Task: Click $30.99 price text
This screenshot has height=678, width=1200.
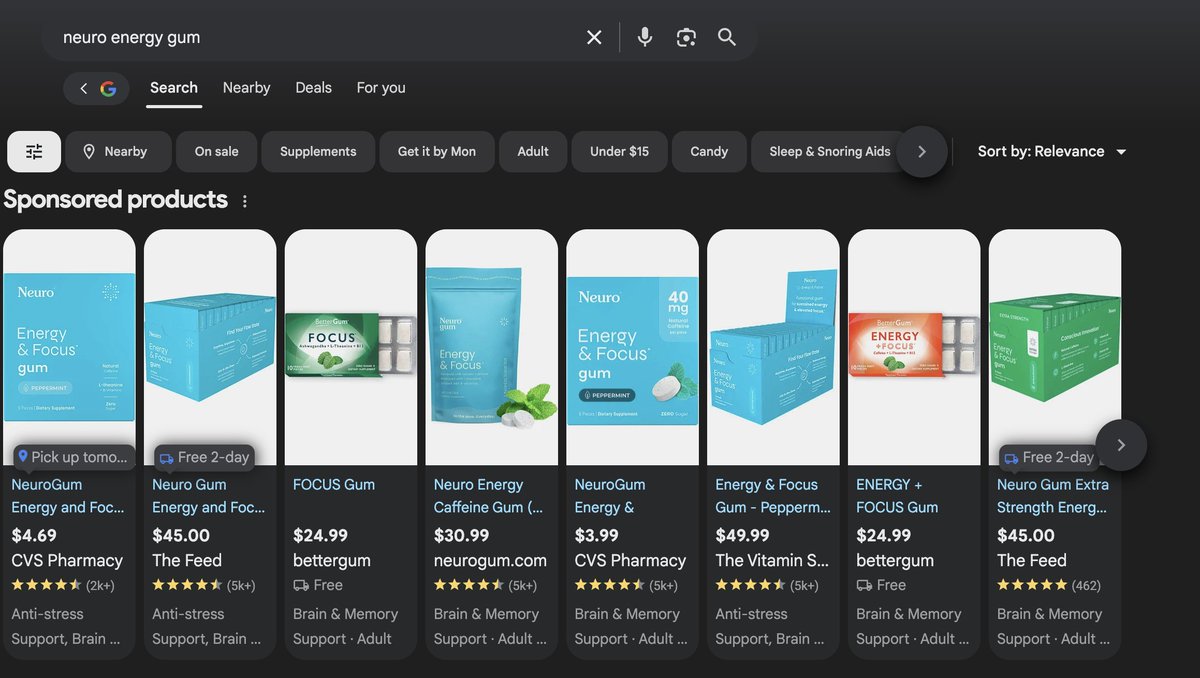Action: (x=462, y=535)
